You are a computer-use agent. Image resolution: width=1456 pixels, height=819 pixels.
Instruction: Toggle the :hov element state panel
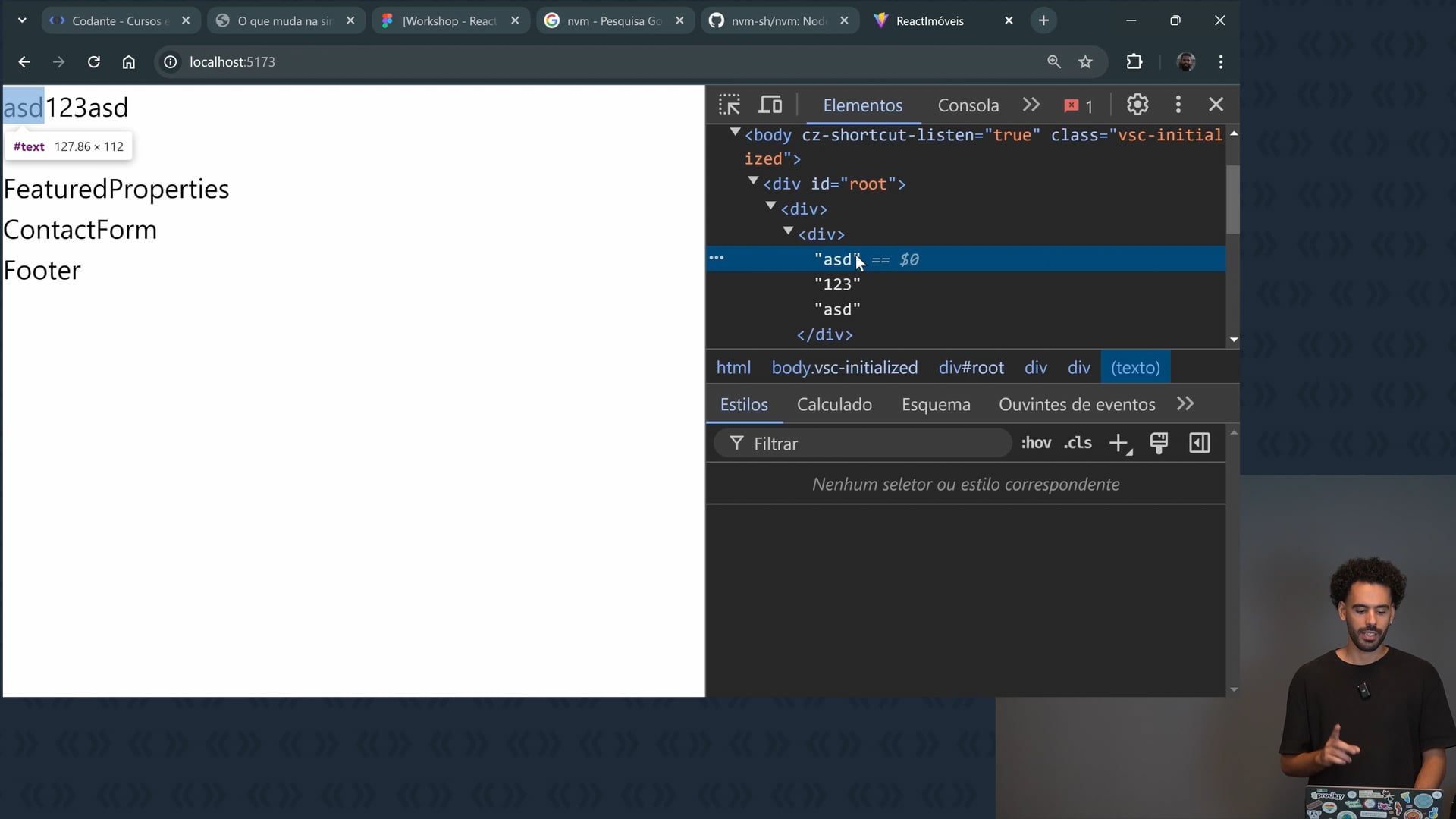pyautogui.click(x=1036, y=444)
